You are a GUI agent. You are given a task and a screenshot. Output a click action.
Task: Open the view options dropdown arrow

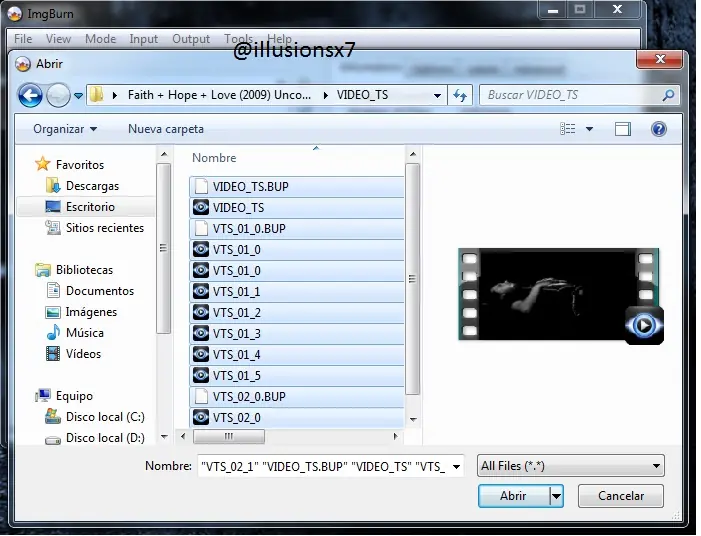pos(589,129)
